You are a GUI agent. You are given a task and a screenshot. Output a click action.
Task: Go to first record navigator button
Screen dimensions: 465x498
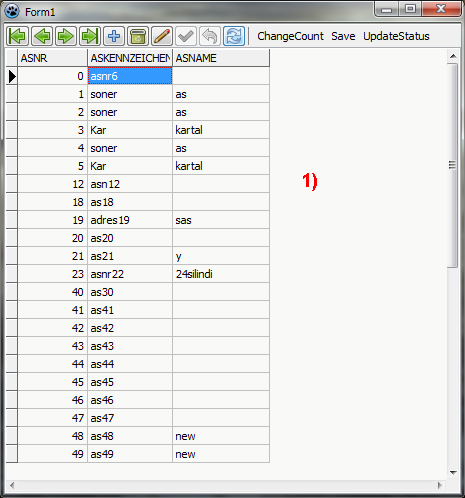(x=17, y=36)
